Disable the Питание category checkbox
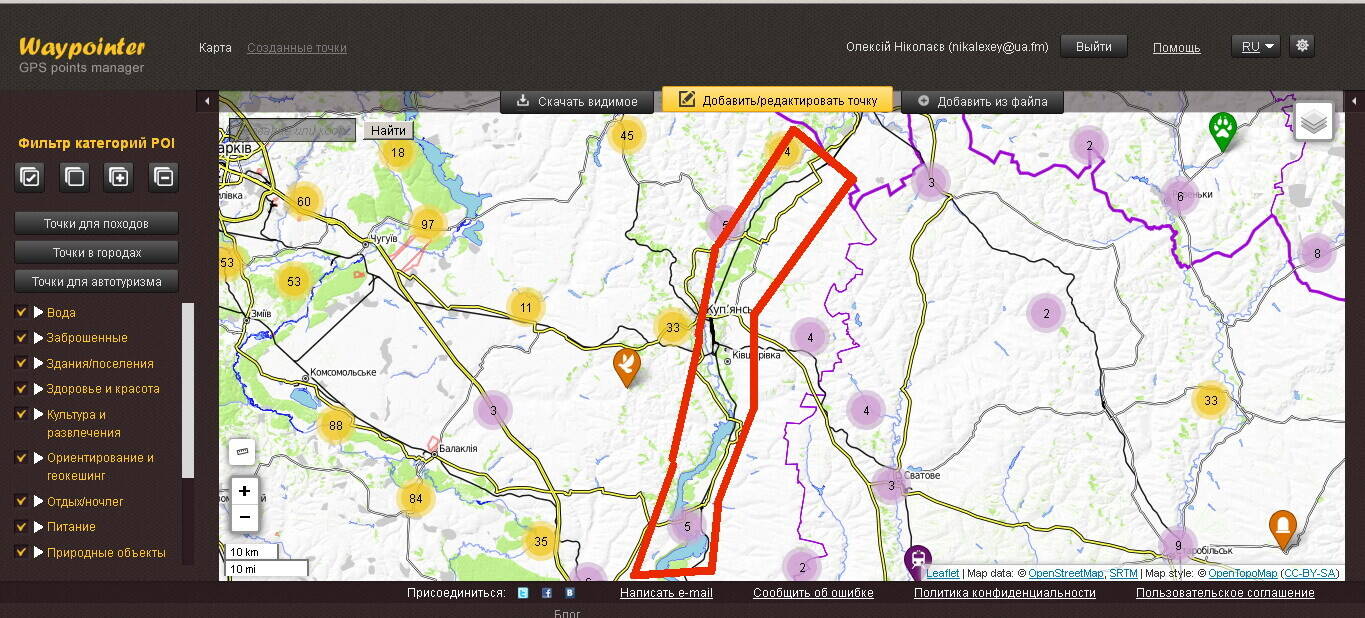 [x=21, y=526]
